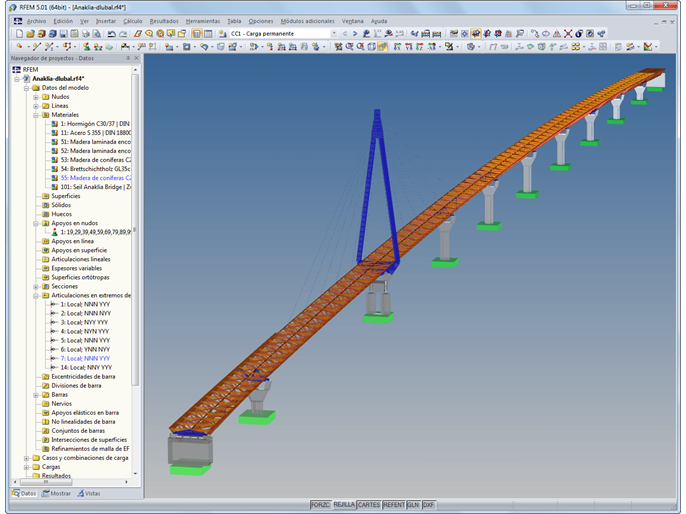
Task: Select material 1: Hormigón C30/37
Action: coord(95,124)
